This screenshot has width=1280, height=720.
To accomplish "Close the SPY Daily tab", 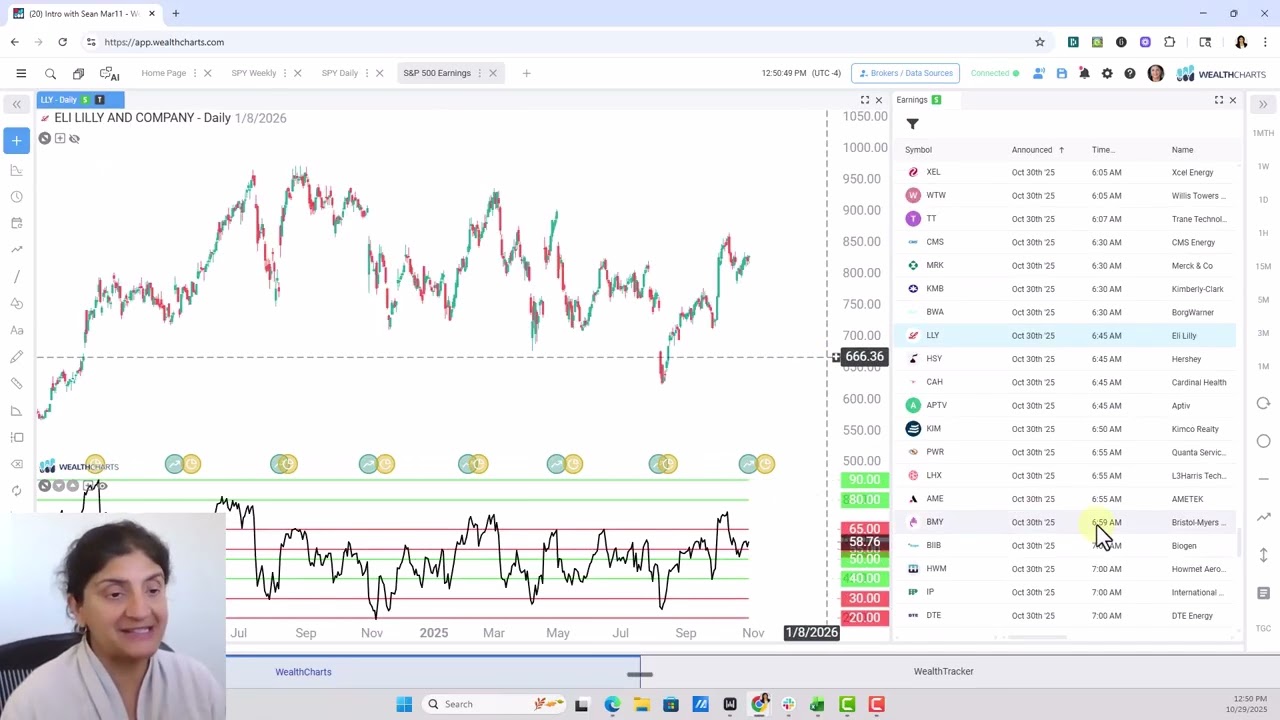I will coord(379,73).
